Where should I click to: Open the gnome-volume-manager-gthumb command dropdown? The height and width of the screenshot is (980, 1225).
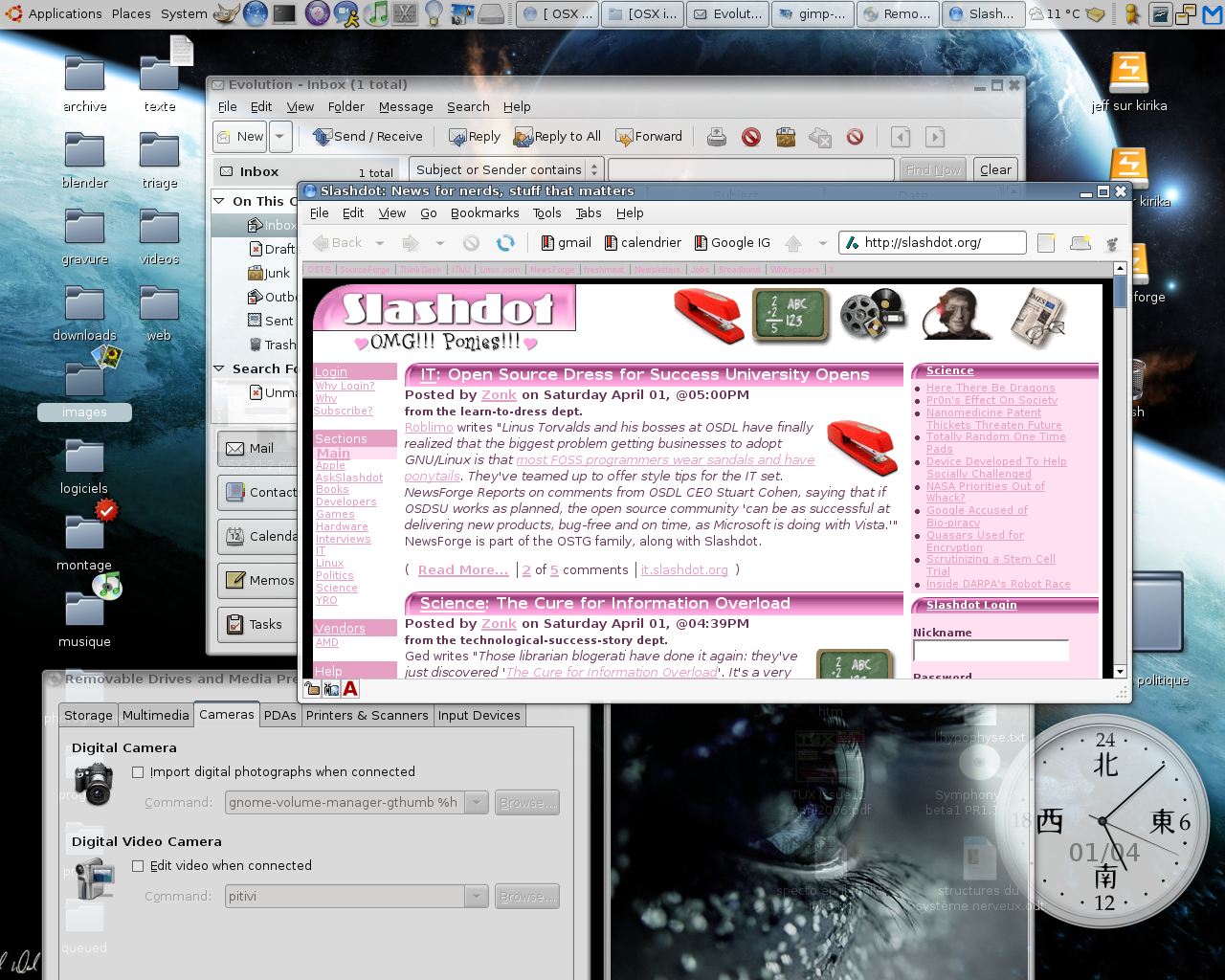(477, 803)
